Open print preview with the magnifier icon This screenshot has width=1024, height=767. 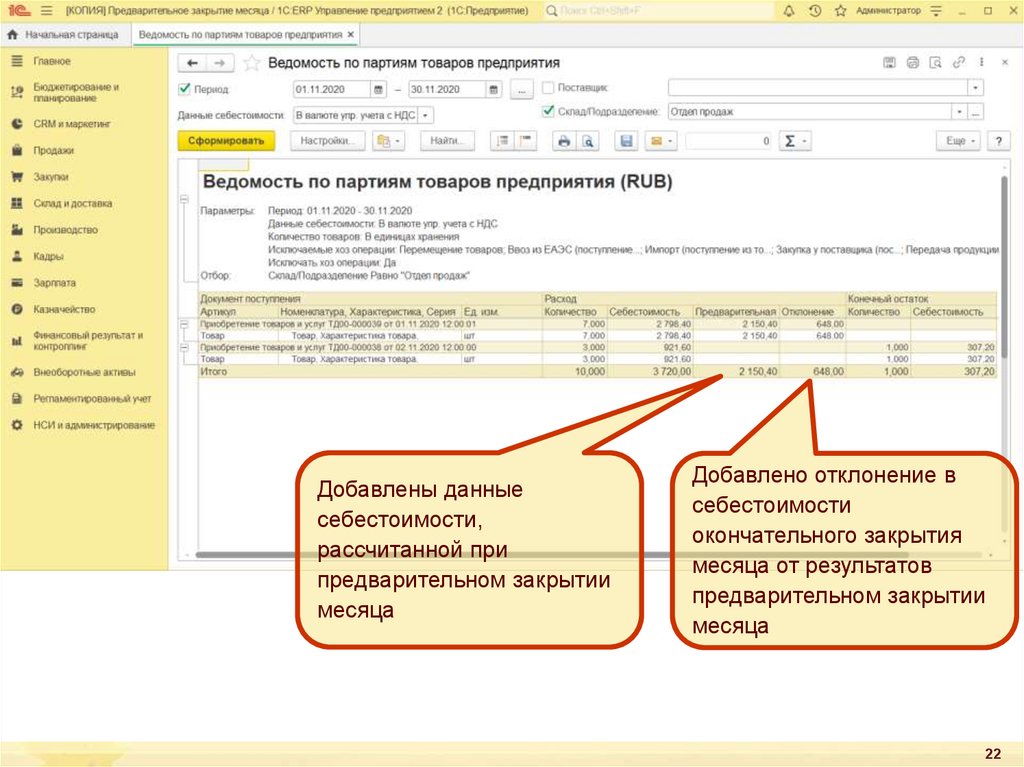click(x=589, y=142)
